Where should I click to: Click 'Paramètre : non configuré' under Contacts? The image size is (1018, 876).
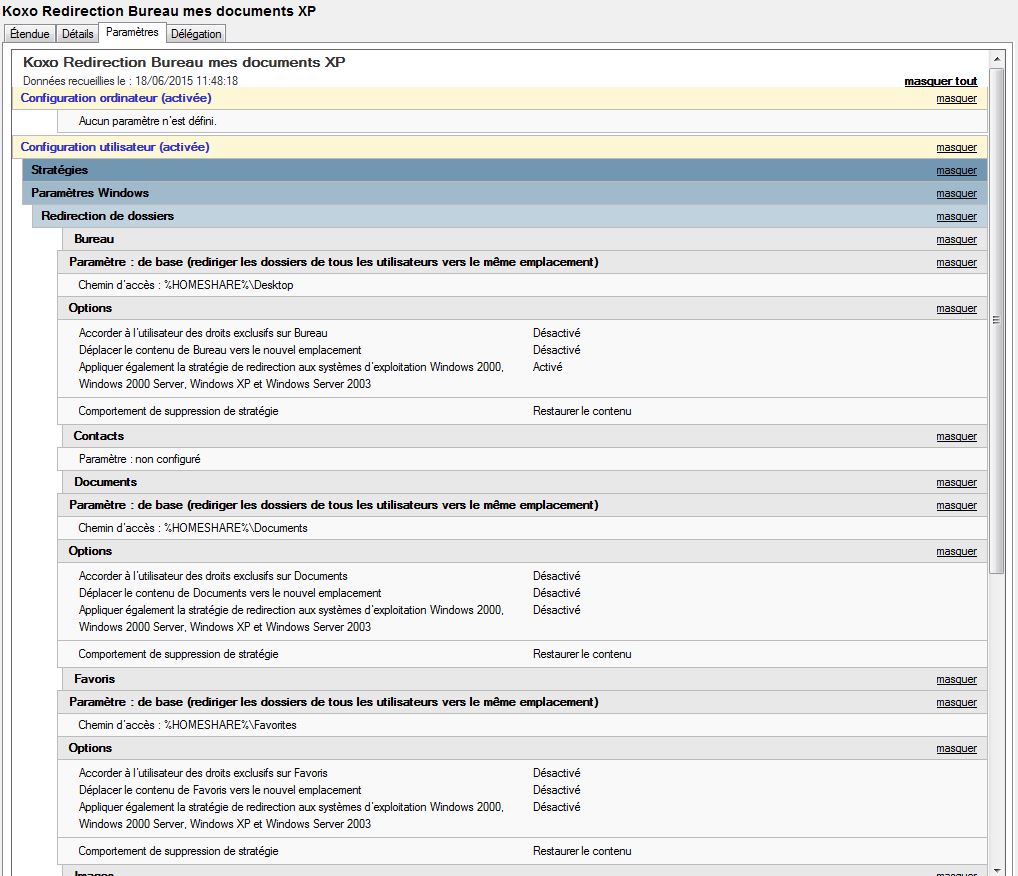tap(140, 459)
